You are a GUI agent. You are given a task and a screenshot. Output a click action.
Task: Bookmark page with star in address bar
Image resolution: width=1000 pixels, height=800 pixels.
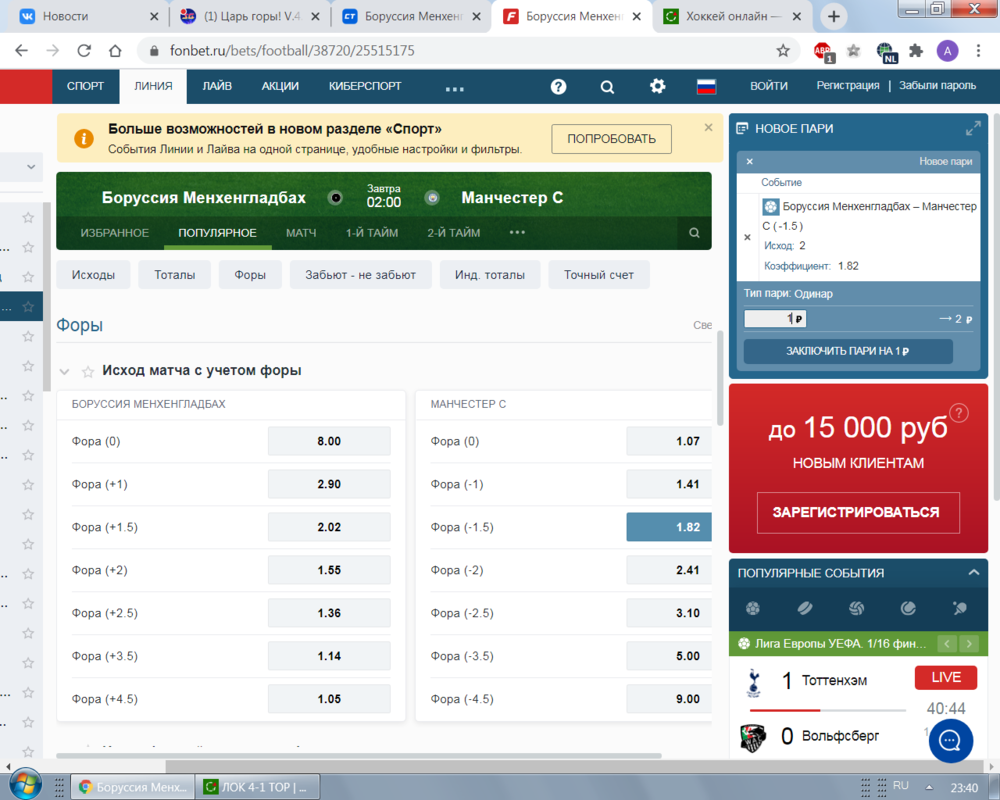783,50
